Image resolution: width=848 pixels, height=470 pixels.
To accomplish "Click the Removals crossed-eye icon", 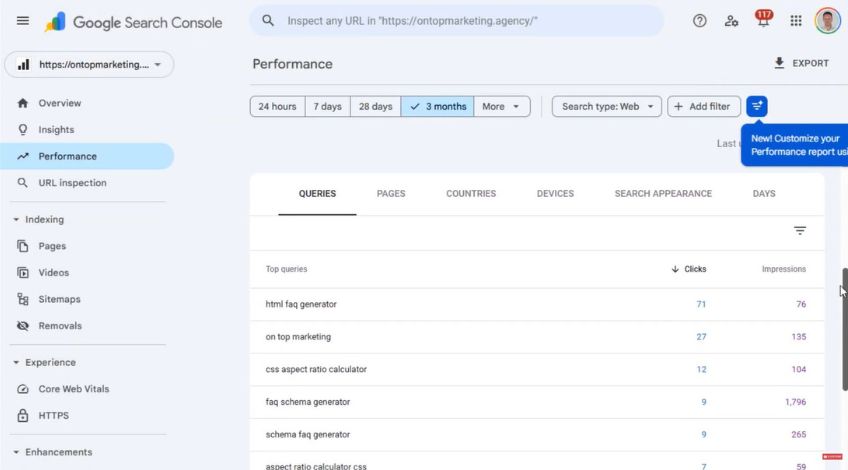I will [x=23, y=326].
